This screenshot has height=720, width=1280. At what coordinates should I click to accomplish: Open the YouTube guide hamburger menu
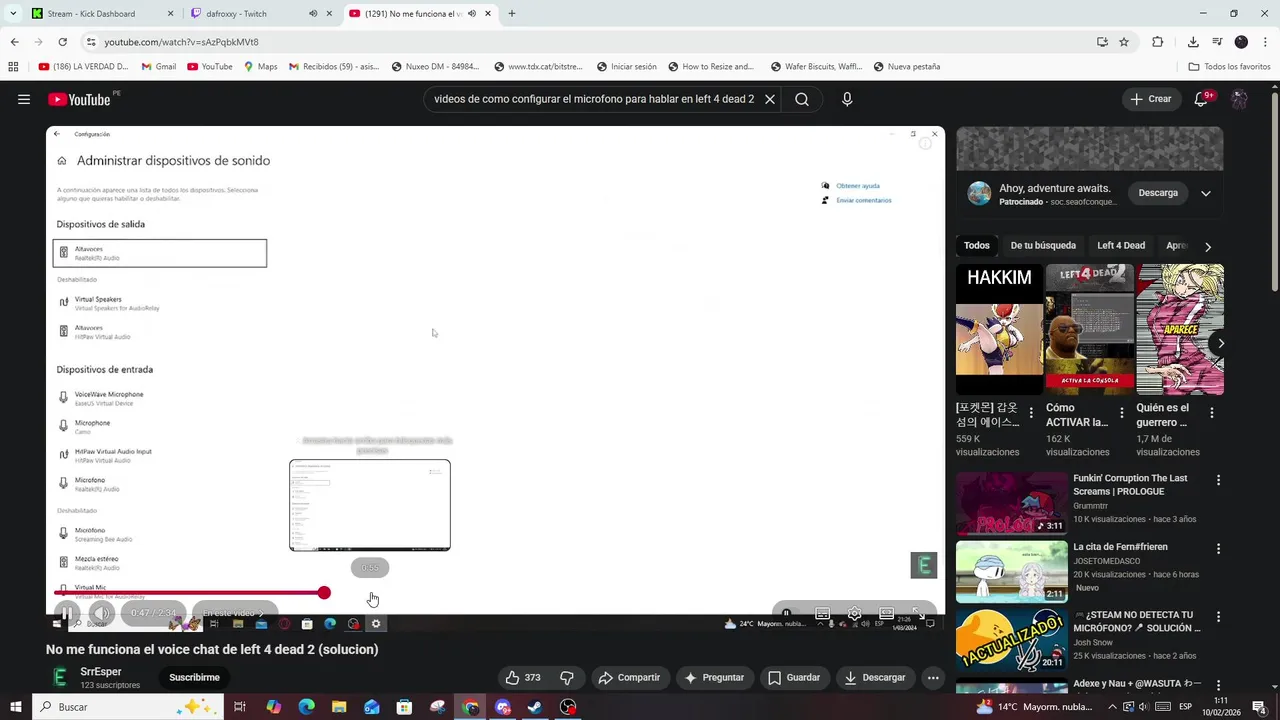pos(24,99)
